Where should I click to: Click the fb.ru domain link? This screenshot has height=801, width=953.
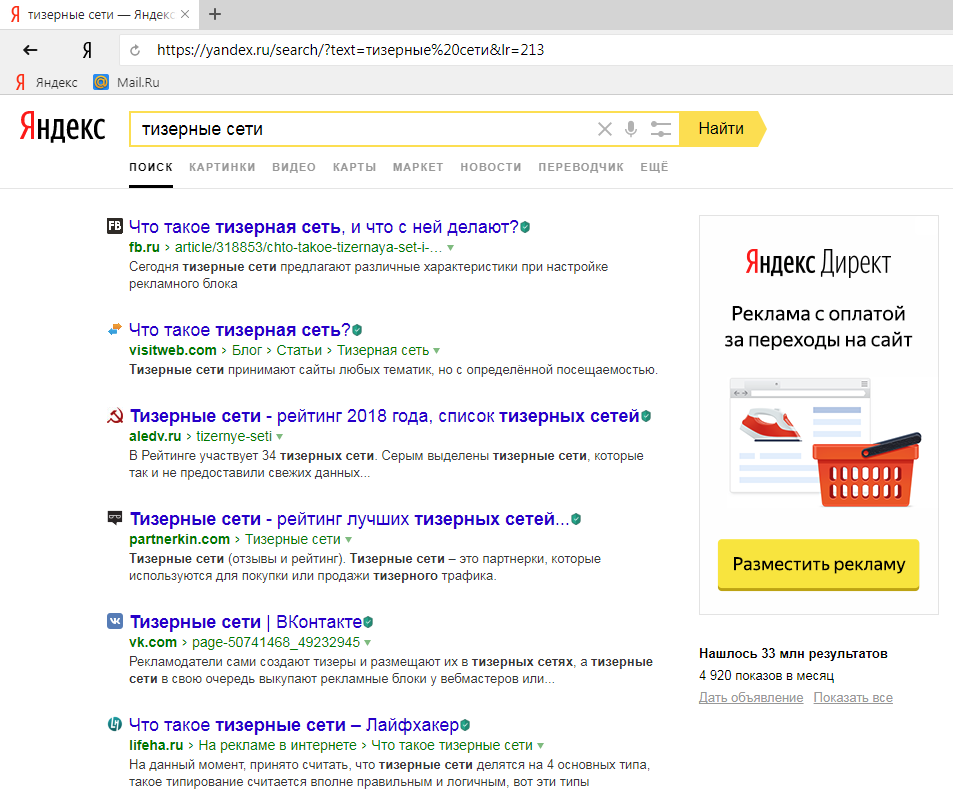click(x=144, y=247)
